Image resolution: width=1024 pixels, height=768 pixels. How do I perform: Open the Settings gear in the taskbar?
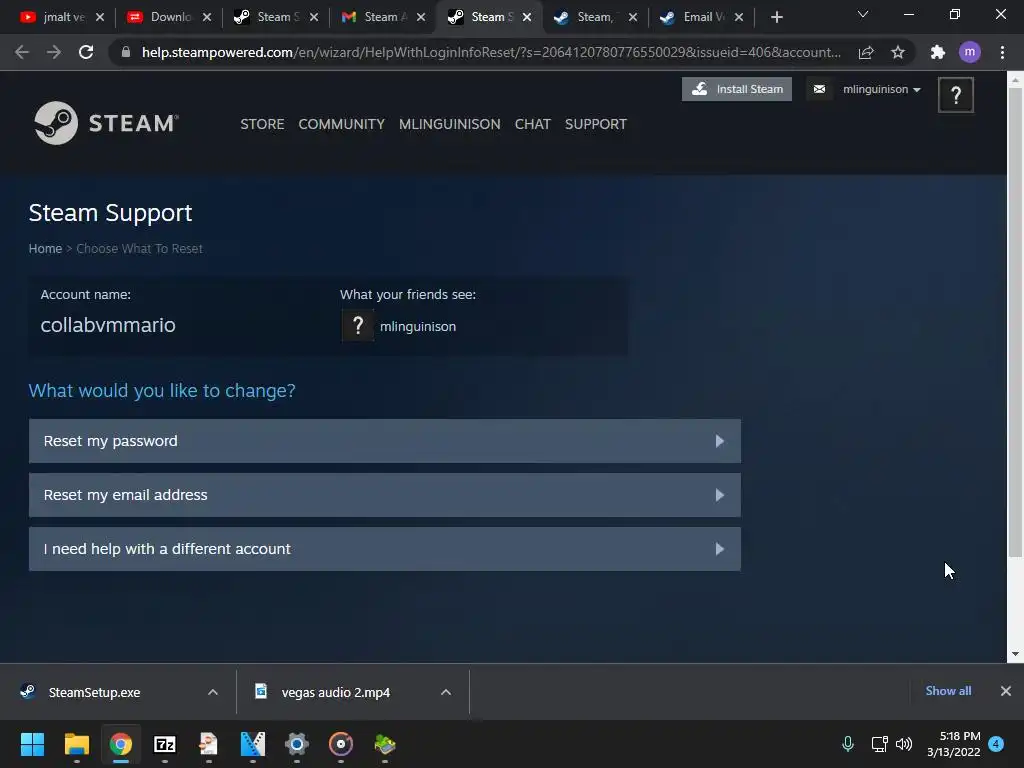[x=296, y=744]
